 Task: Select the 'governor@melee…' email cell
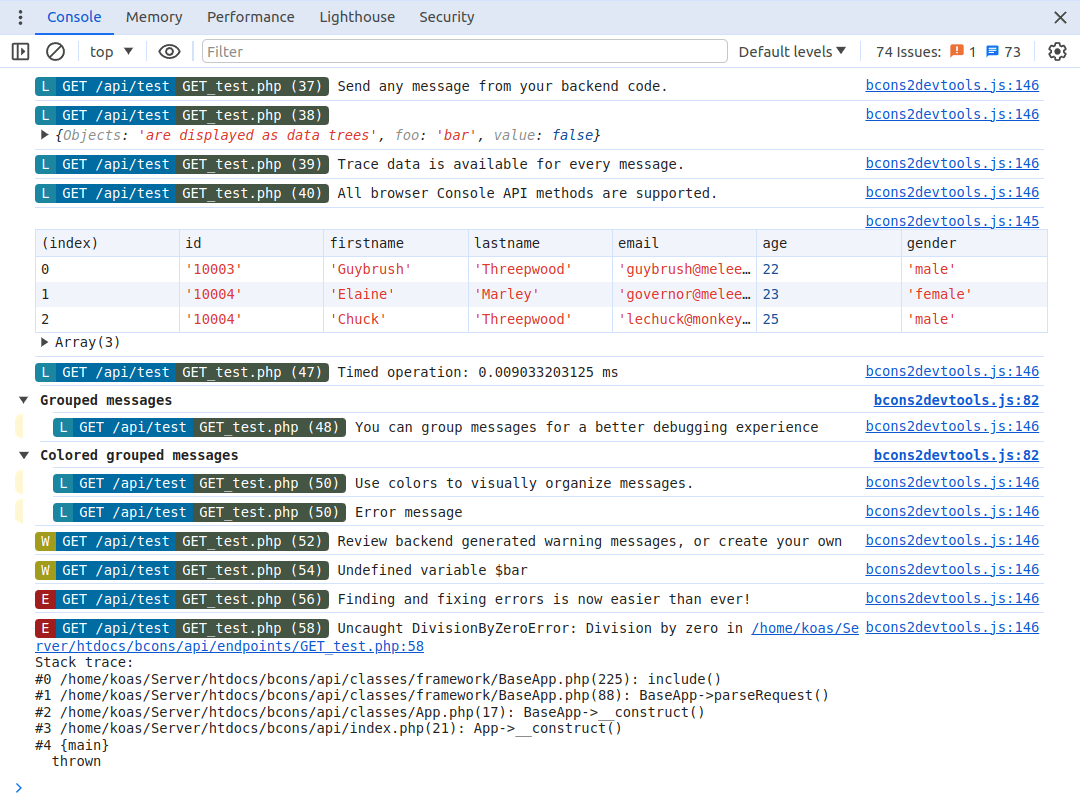point(684,294)
